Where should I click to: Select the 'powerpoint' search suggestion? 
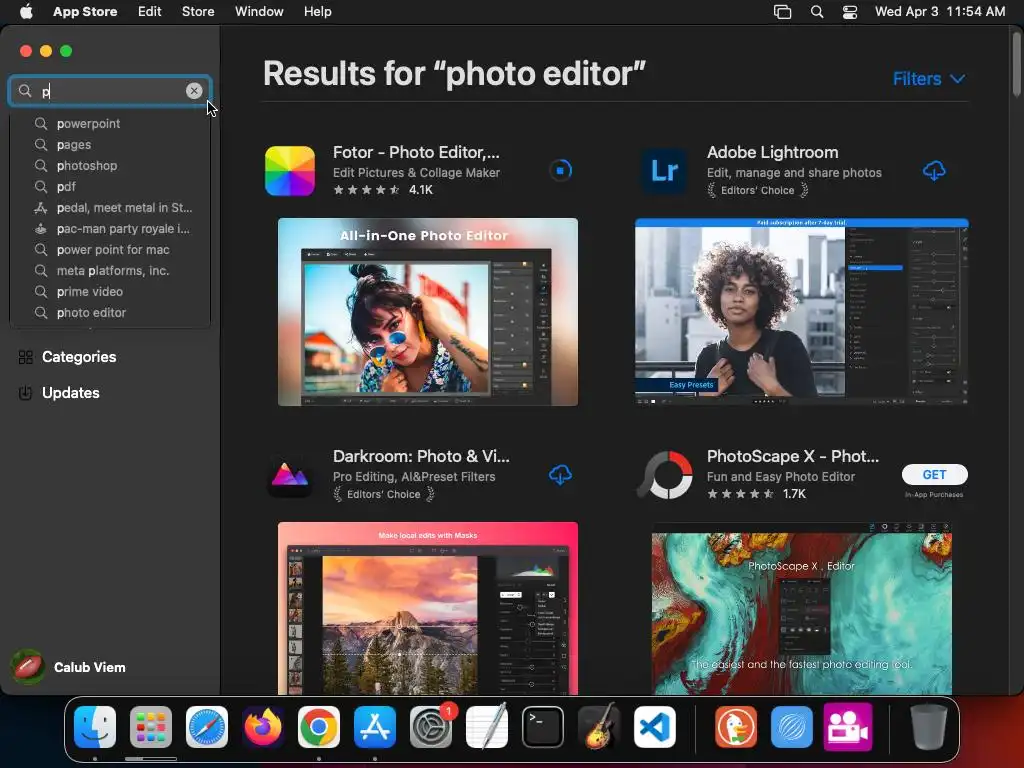click(x=110, y=123)
